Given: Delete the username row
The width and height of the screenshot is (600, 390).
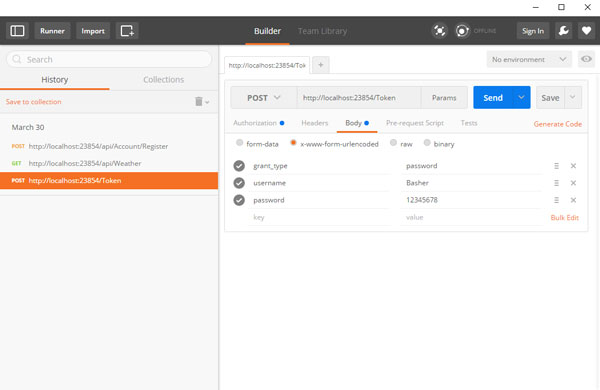Looking at the screenshot, I should point(573,183).
